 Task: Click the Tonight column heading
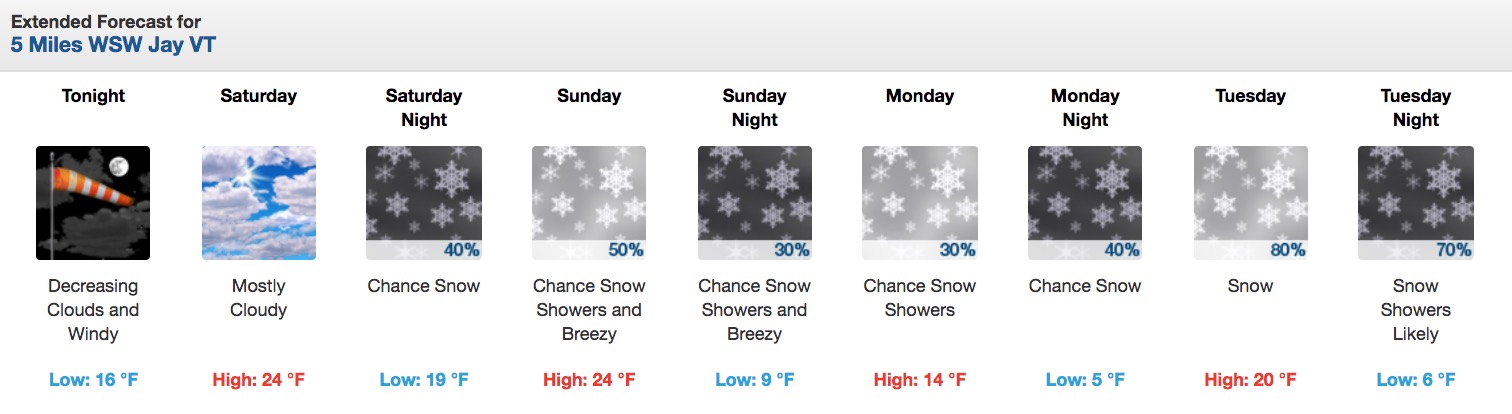93,96
